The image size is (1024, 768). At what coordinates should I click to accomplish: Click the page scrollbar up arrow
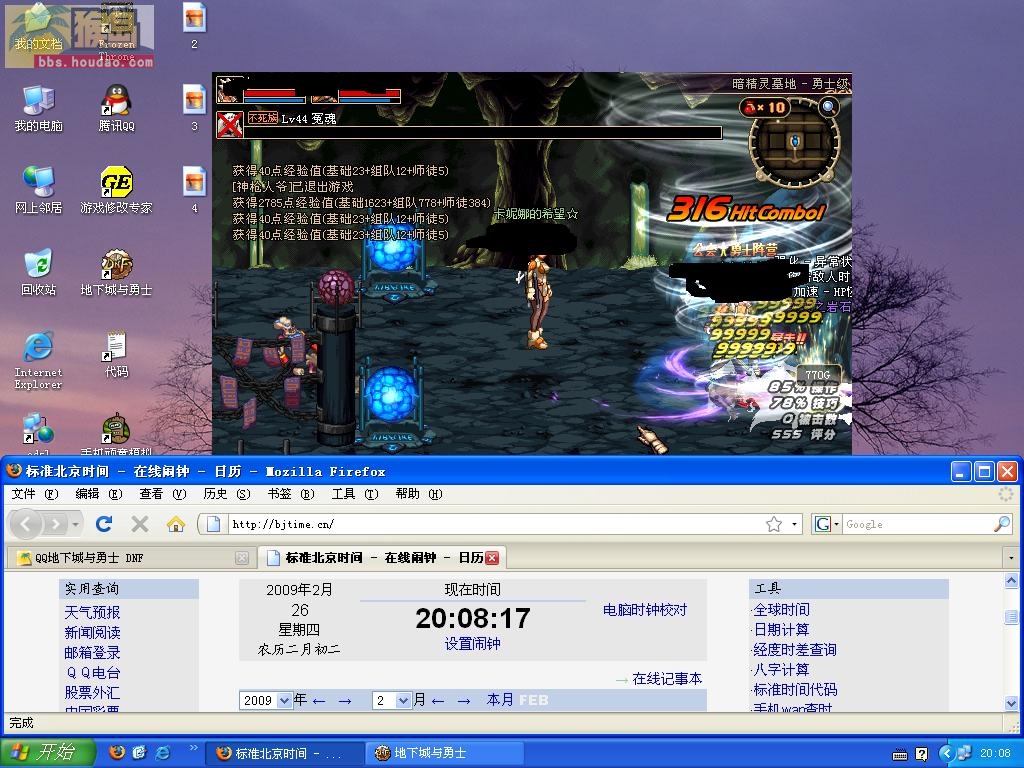click(1011, 581)
